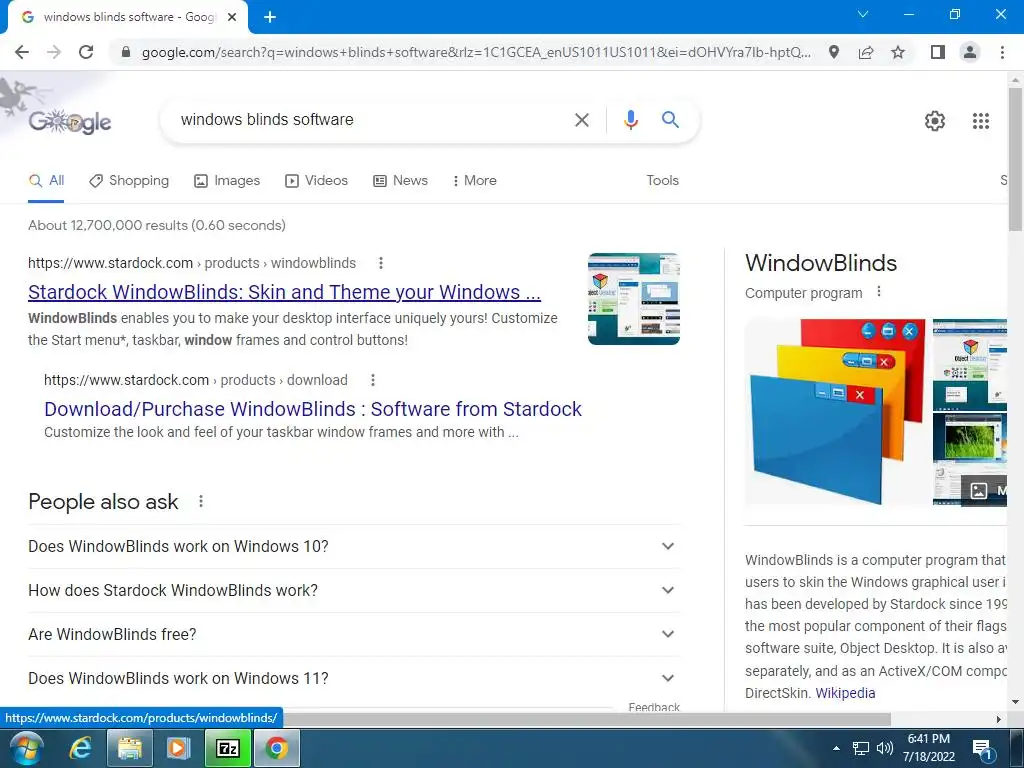This screenshot has width=1024, height=768.
Task: Click the horizontal page scrollbar
Action: click(x=587, y=719)
